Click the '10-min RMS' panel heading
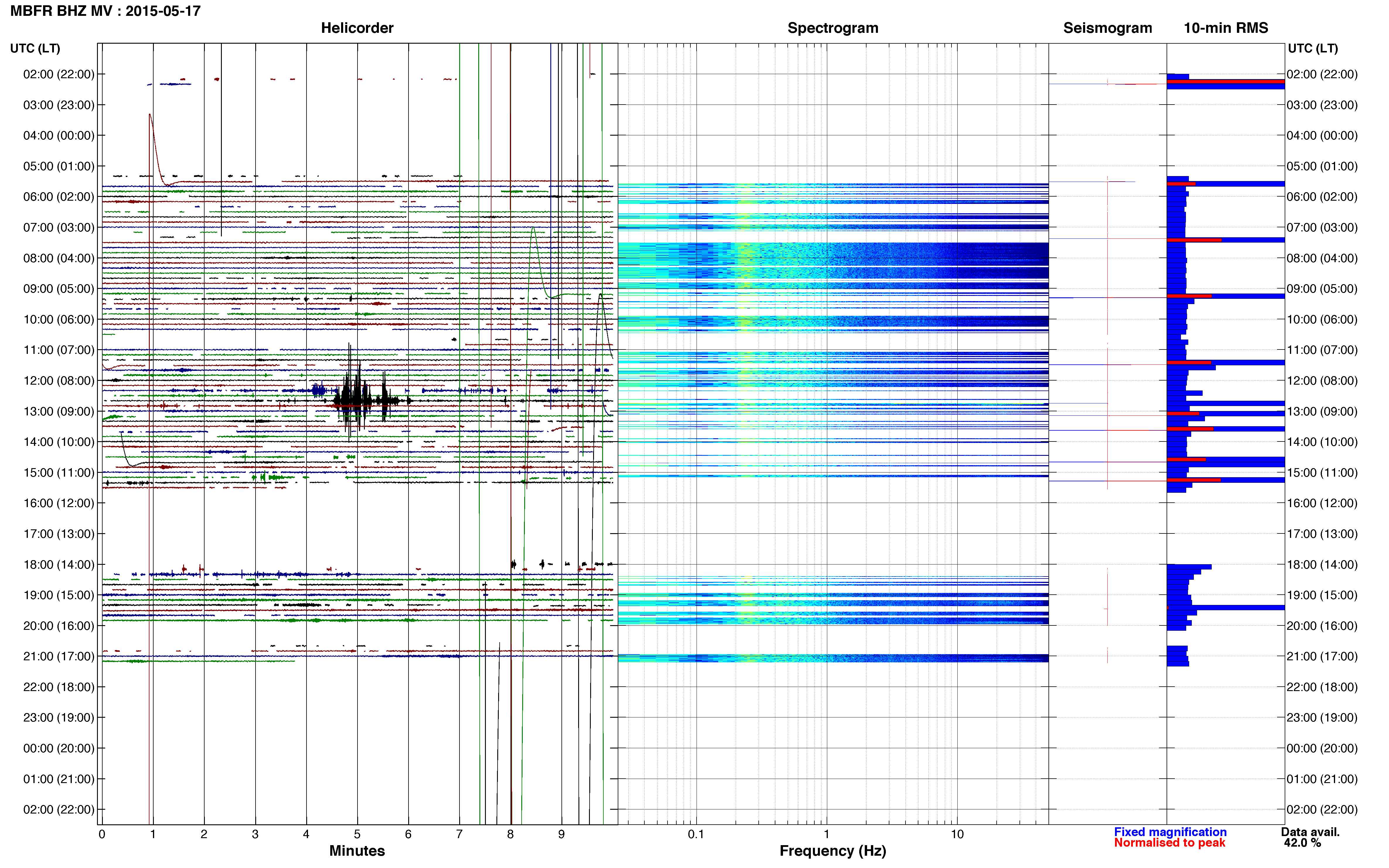The image size is (1389, 868). point(1226,28)
